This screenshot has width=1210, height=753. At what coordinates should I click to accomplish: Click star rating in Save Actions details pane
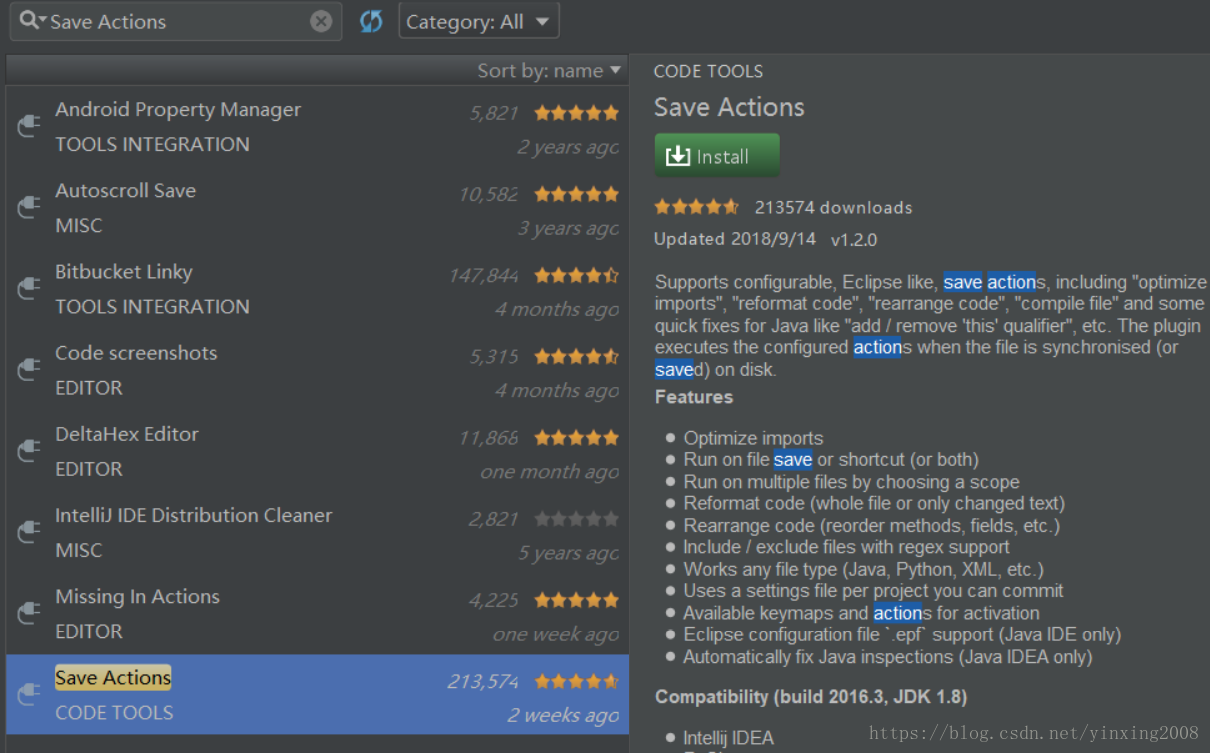[x=696, y=207]
